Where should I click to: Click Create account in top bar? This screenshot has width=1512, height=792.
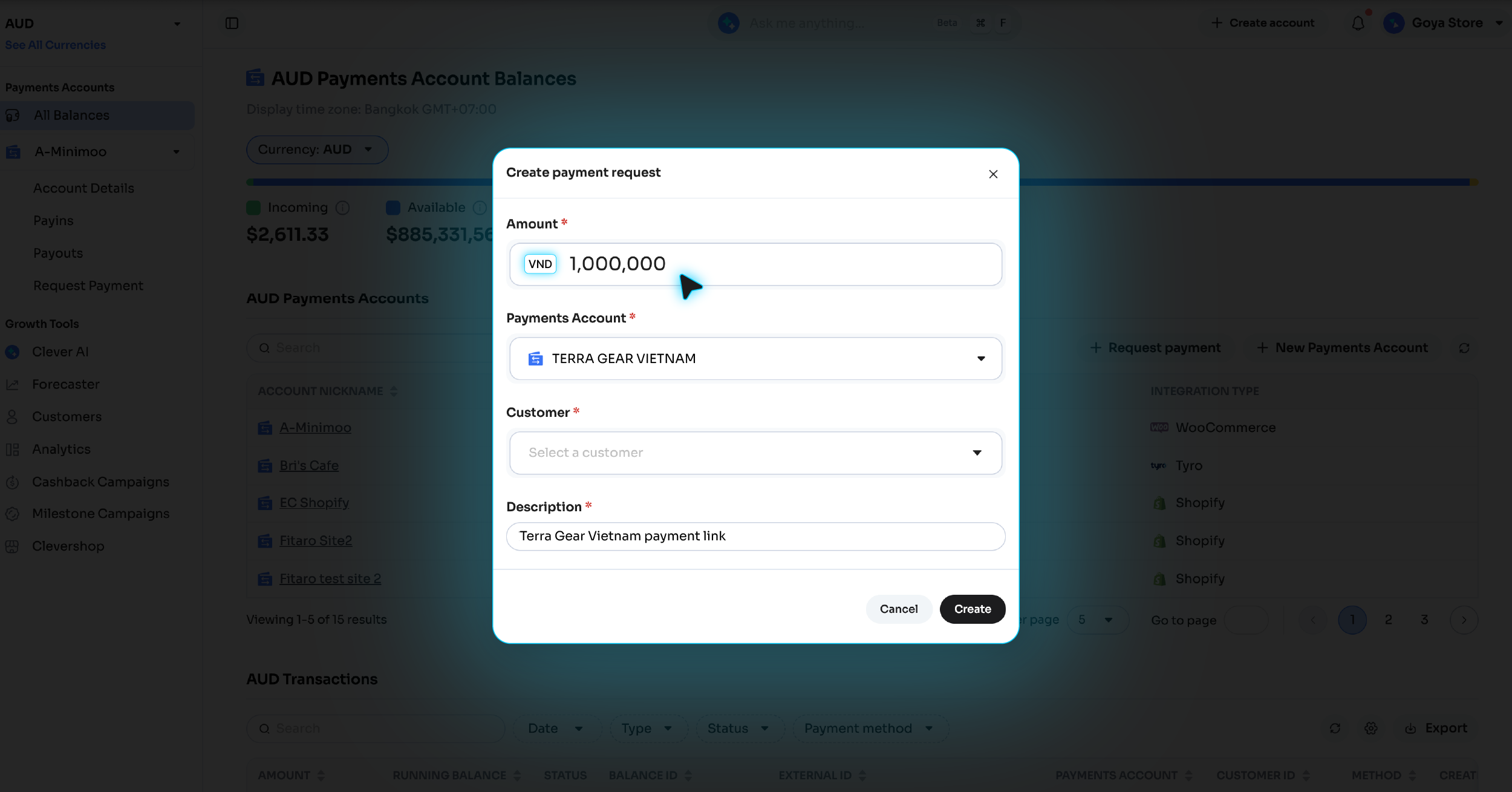click(x=1263, y=23)
